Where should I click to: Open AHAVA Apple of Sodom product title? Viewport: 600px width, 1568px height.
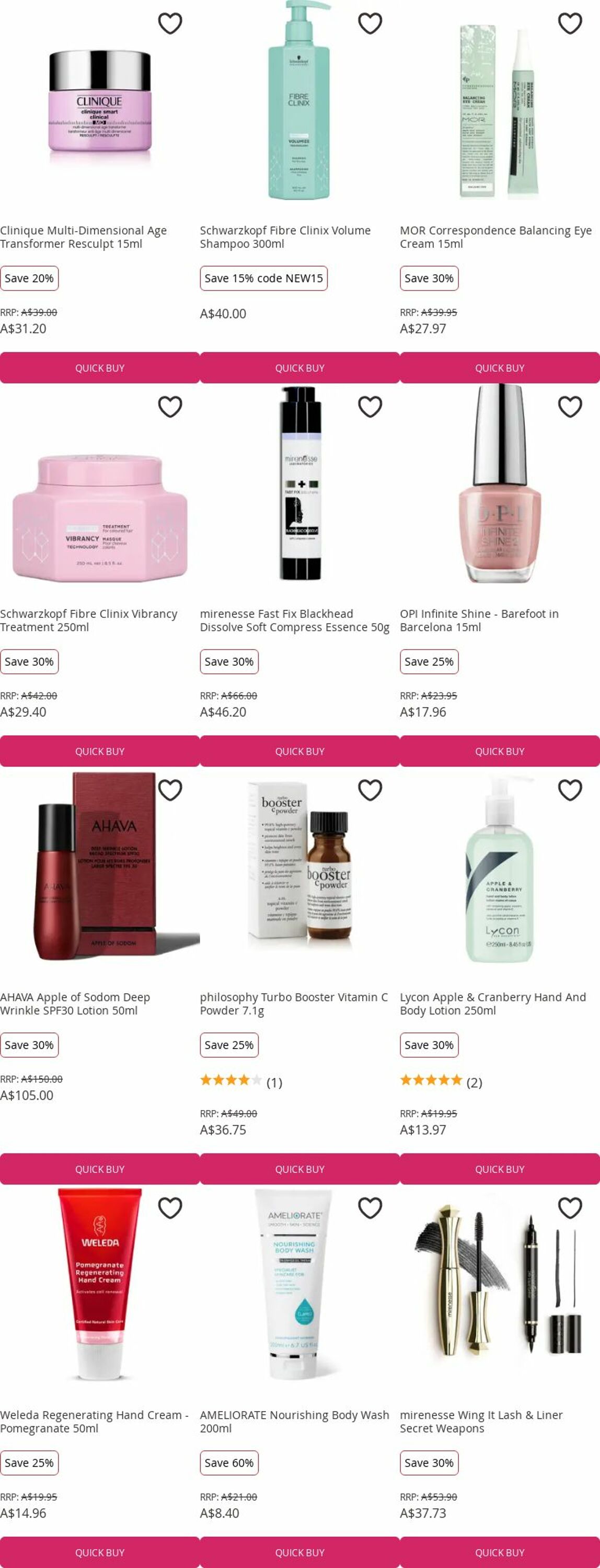[75, 1004]
